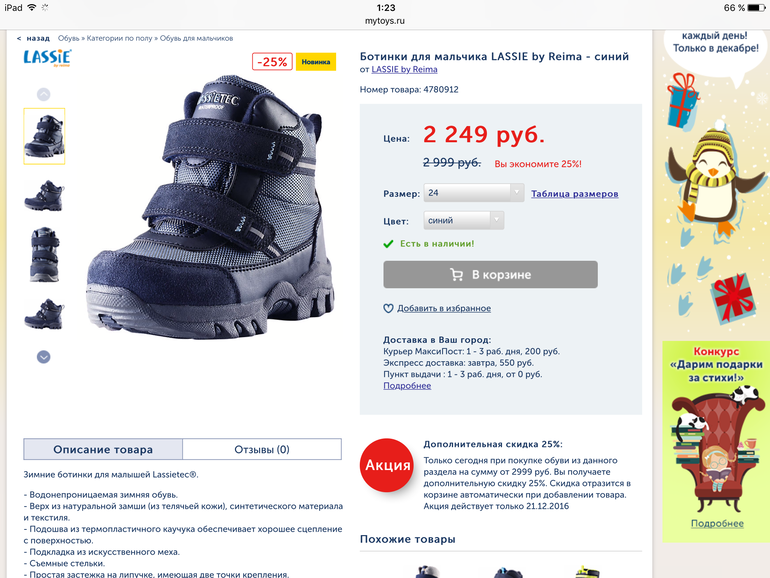Open the Отзывы (0) tab
This screenshot has width=770, height=578.
[x=262, y=449]
